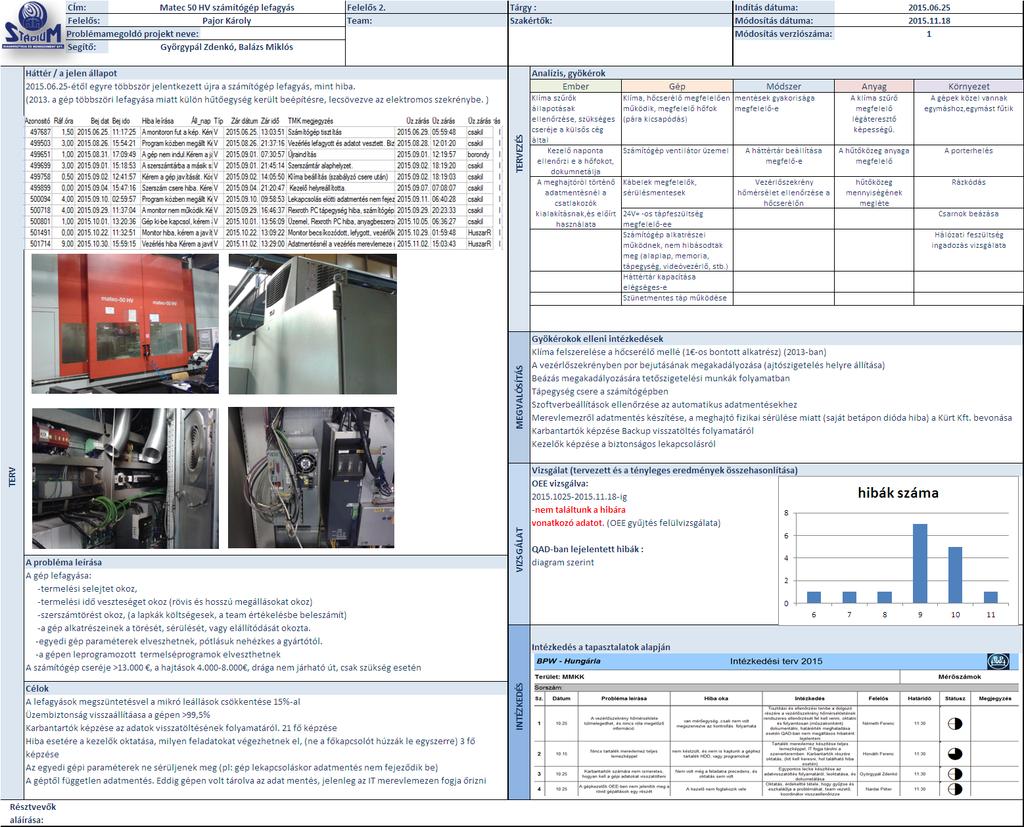
Task: Click the 'Szünetmentes táp működése' cell
Action: coord(675,298)
